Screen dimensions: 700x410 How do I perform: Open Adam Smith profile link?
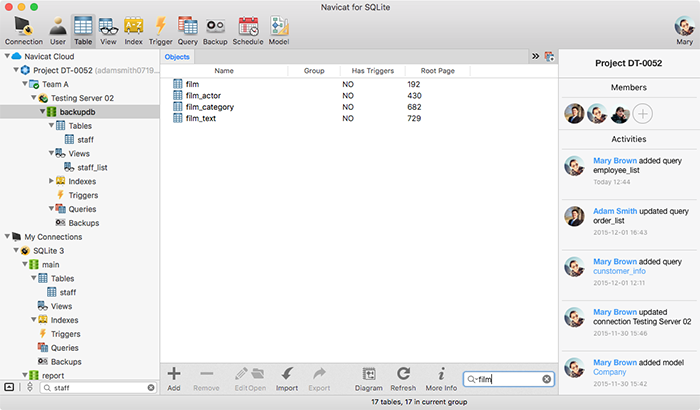tap(615, 211)
